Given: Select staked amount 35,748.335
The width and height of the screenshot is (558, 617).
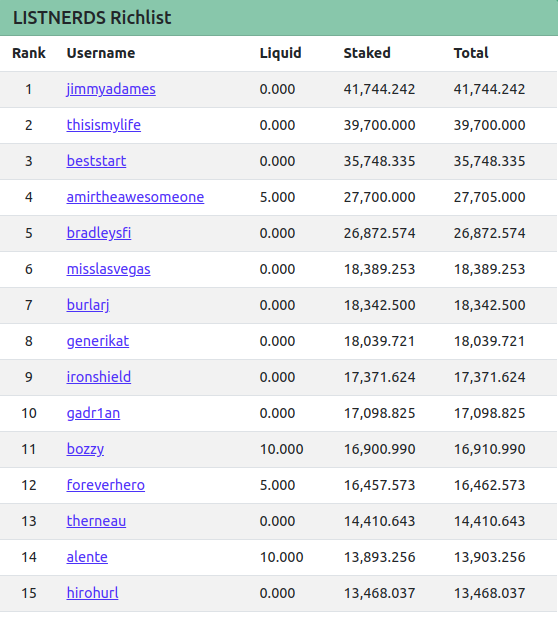Looking at the screenshot, I should click(x=379, y=161).
